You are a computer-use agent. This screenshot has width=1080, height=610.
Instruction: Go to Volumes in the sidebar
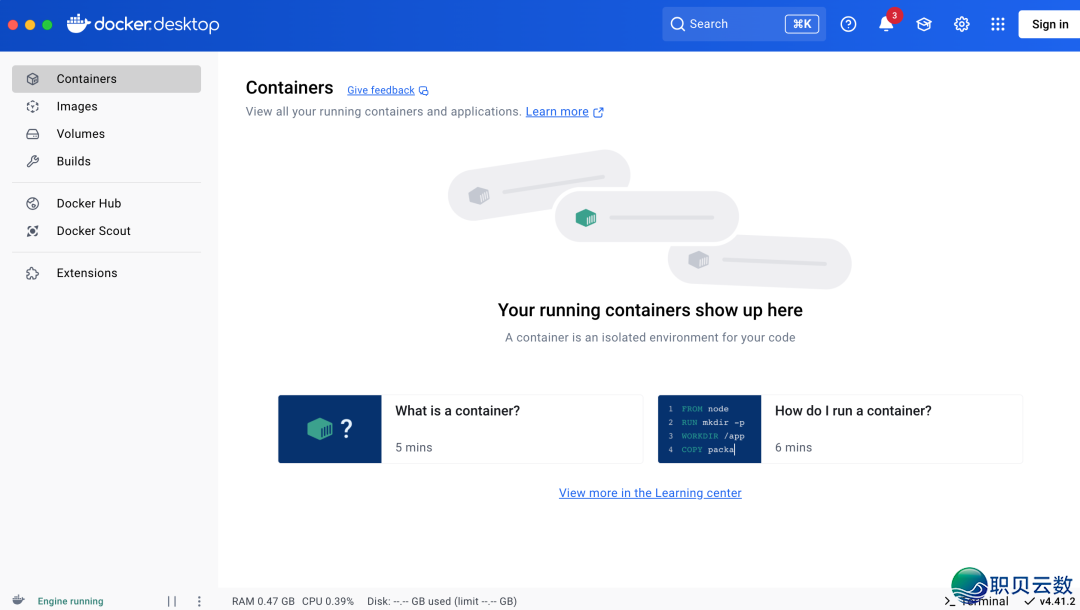click(x=80, y=134)
